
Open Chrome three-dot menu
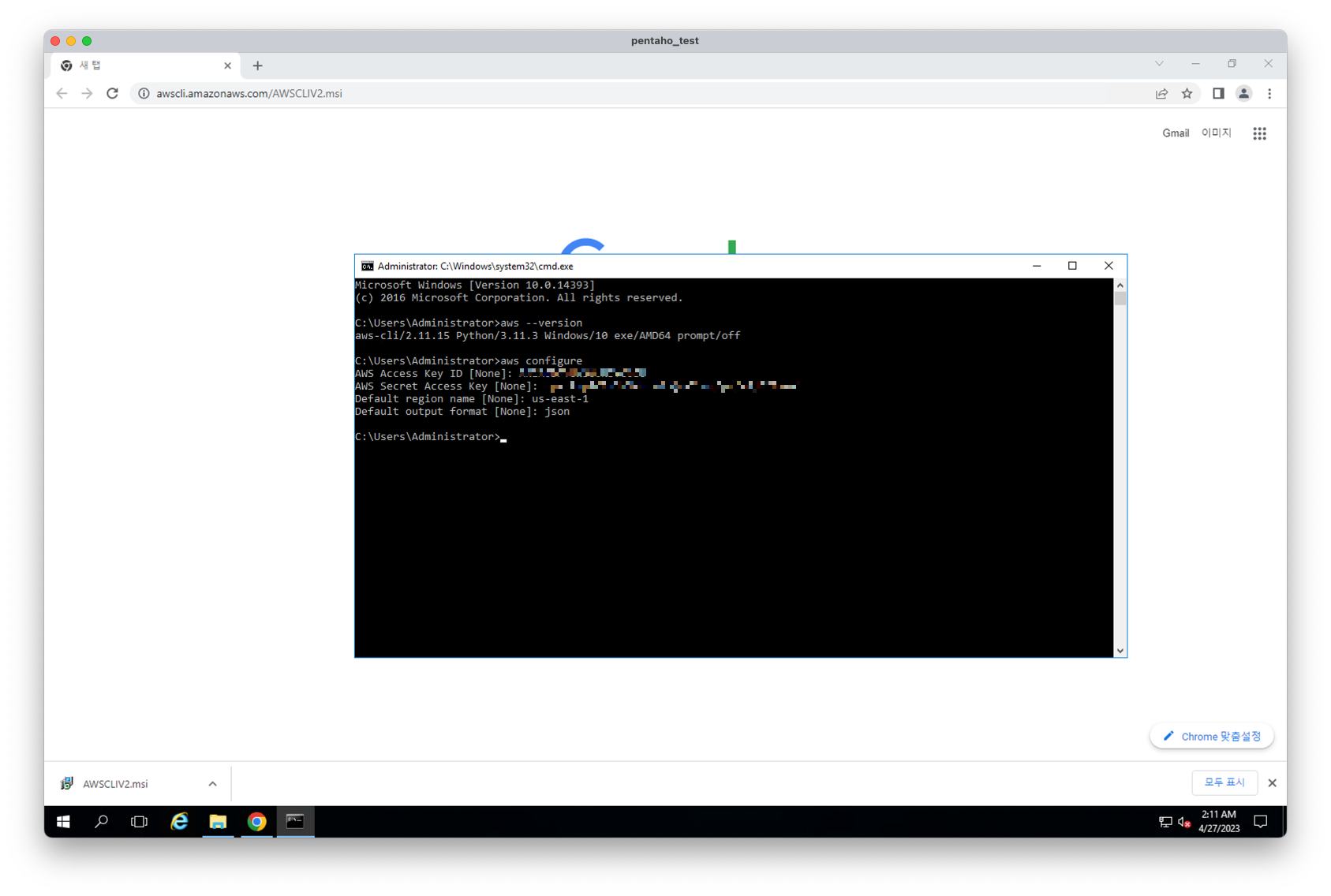point(1269,93)
